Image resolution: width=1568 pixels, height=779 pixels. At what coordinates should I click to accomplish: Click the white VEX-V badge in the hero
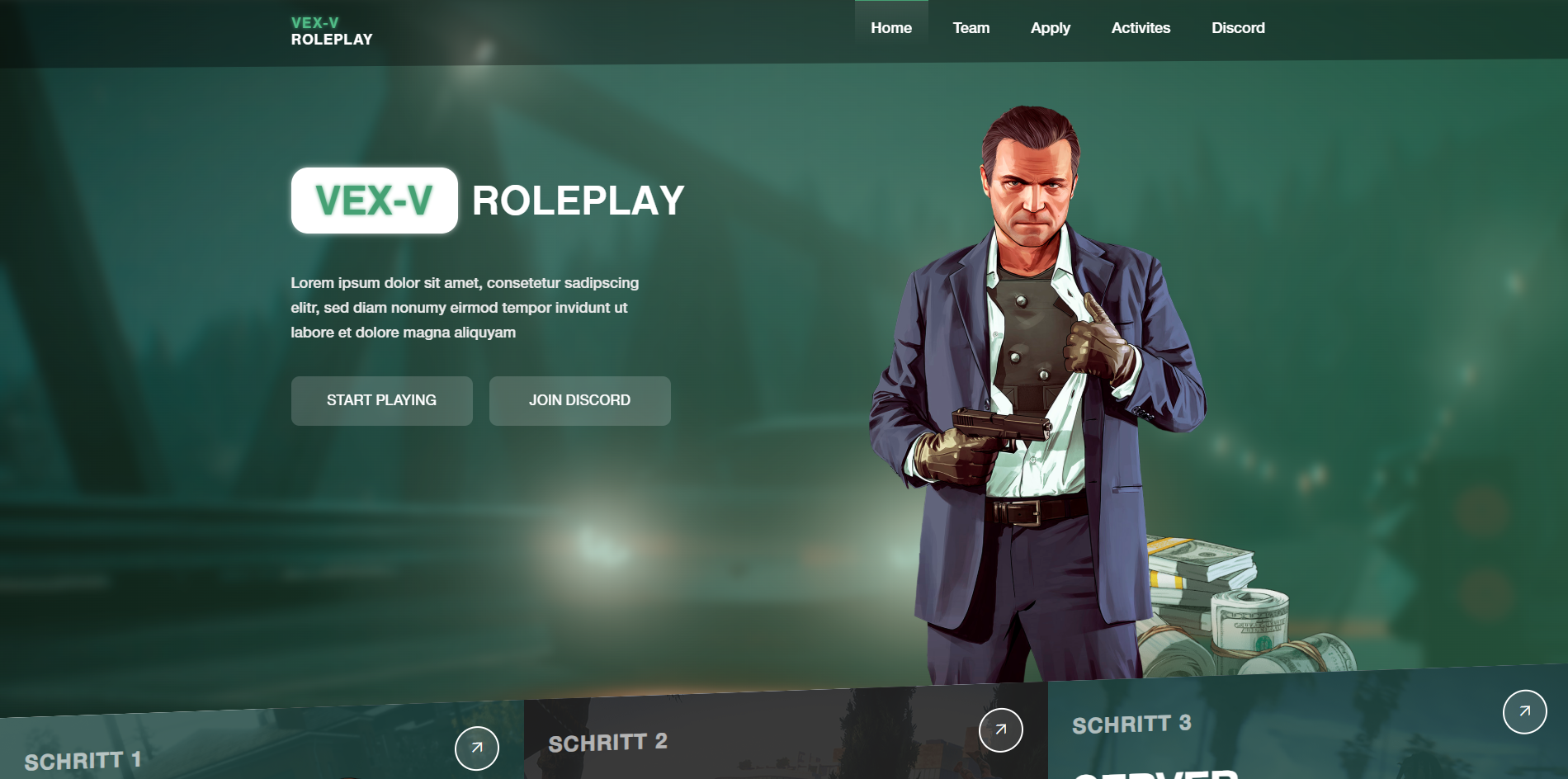[x=375, y=201]
